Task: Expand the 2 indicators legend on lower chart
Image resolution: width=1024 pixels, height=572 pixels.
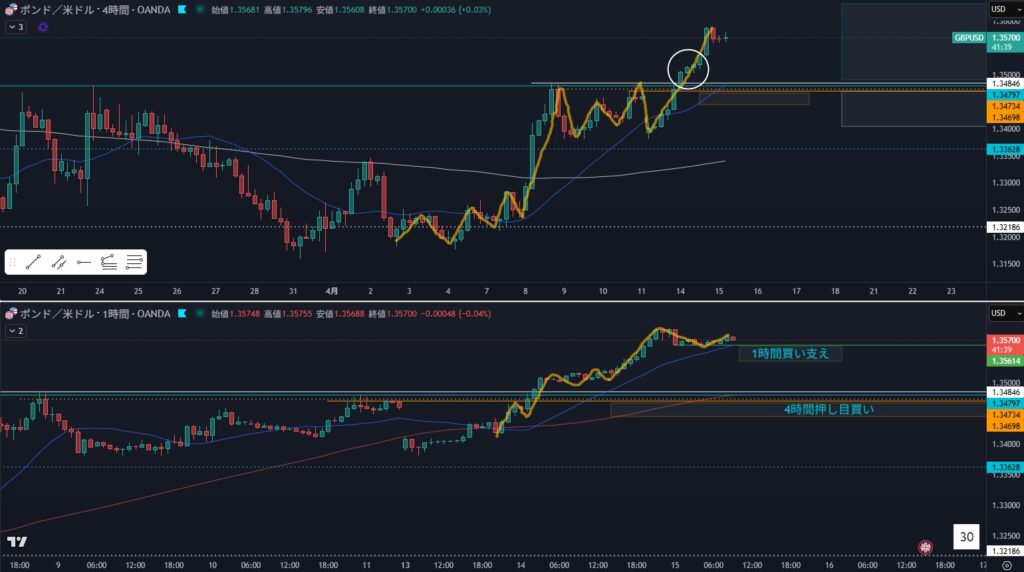Action: (x=16, y=329)
